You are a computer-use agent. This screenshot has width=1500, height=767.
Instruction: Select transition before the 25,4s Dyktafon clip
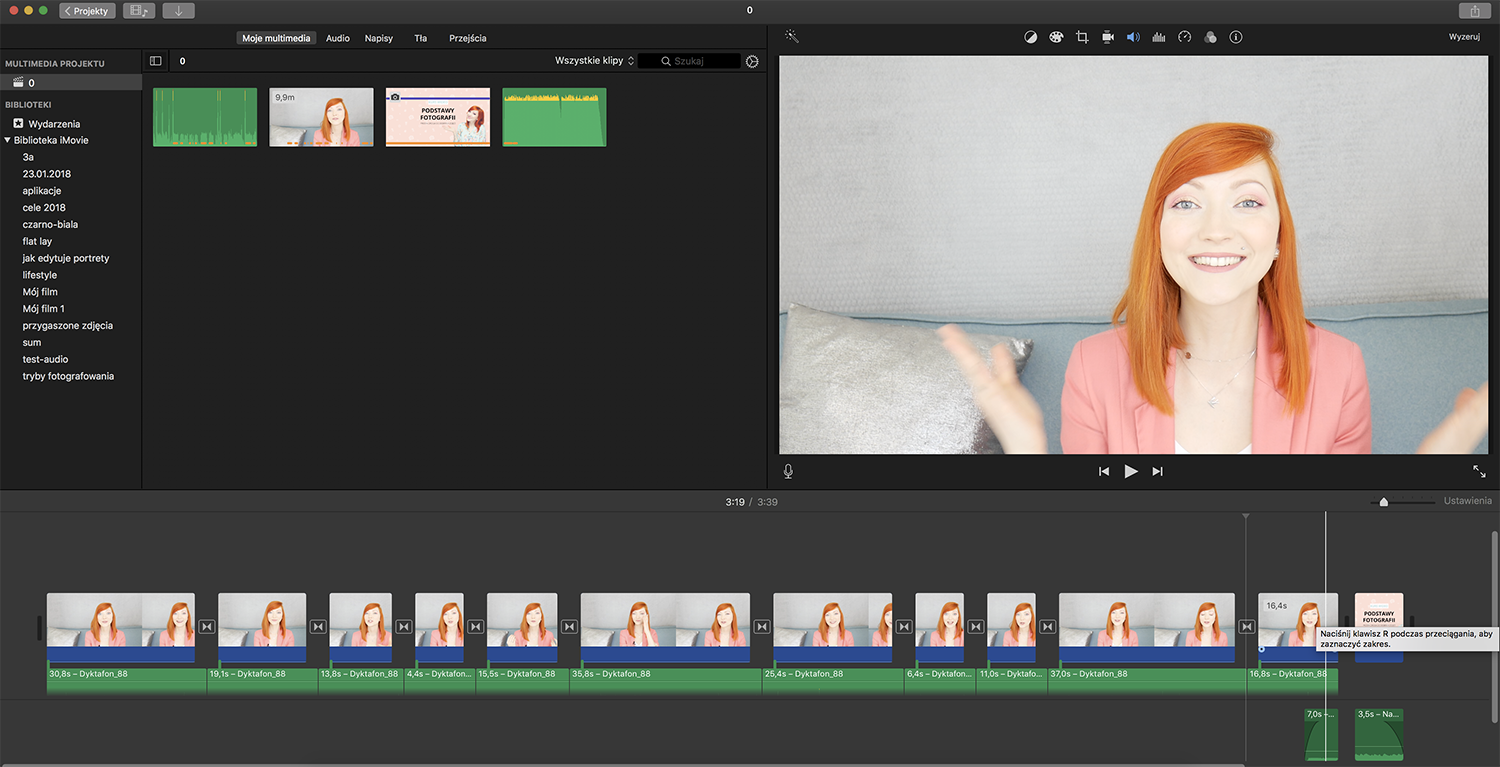pos(762,627)
